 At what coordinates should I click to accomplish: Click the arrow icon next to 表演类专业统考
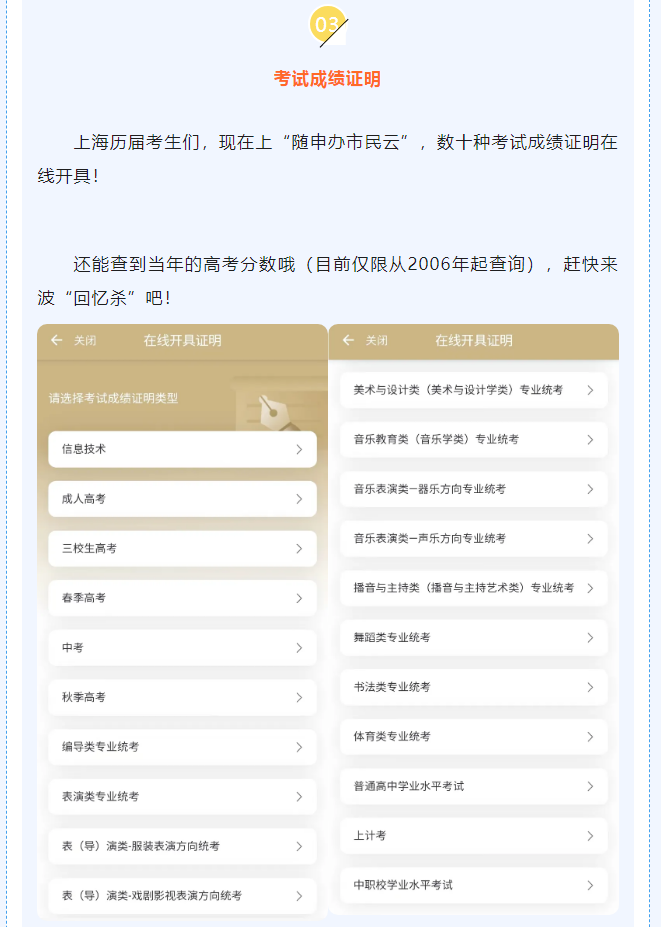(298, 797)
